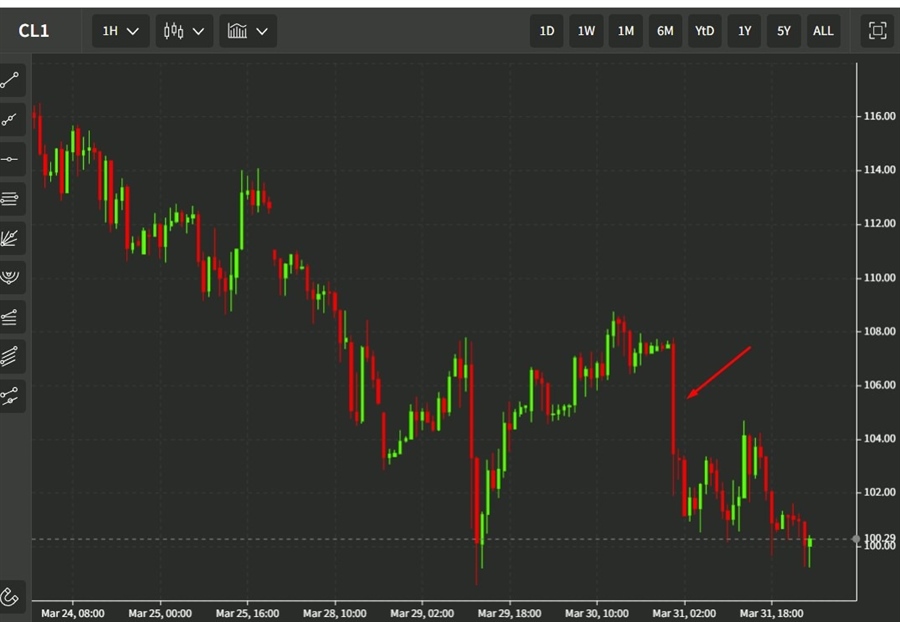Screen dimensions: 900x622
Task: Click the Mar 31, 02:00 time label
Action: click(x=684, y=613)
